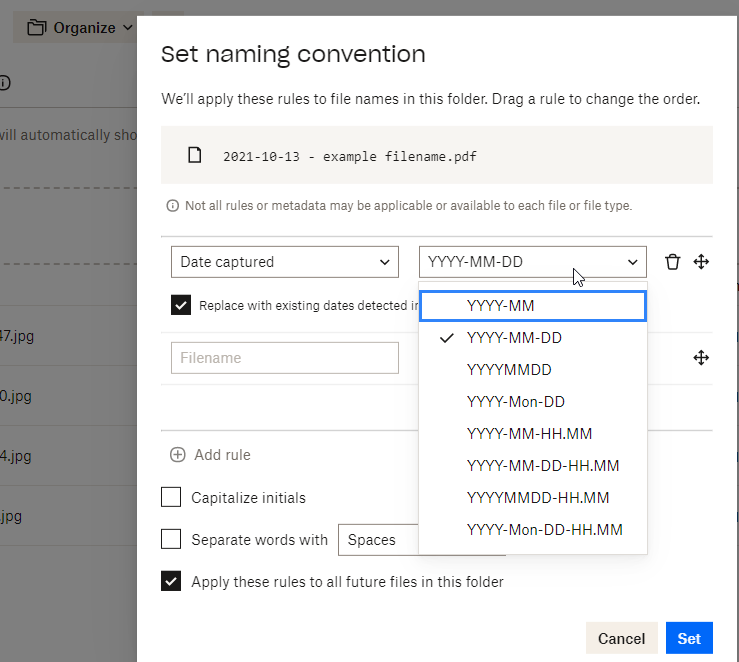This screenshot has height=662, width=739.
Task: Click the file icon in example filename preview
Action: pyautogui.click(x=196, y=155)
